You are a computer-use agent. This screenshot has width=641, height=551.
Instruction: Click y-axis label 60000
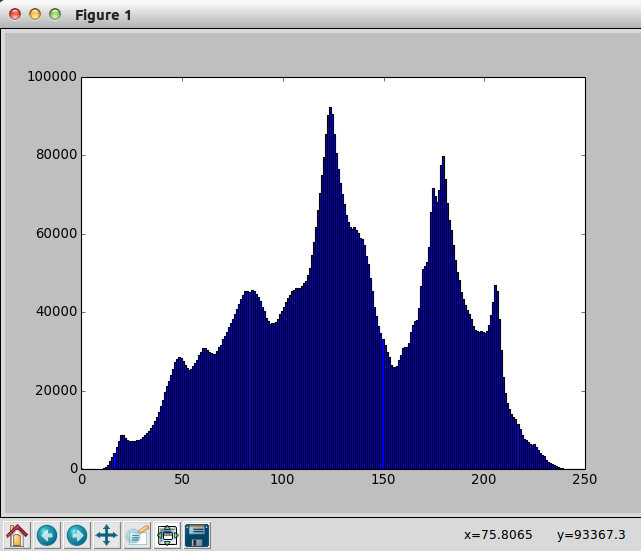[x=56, y=233]
